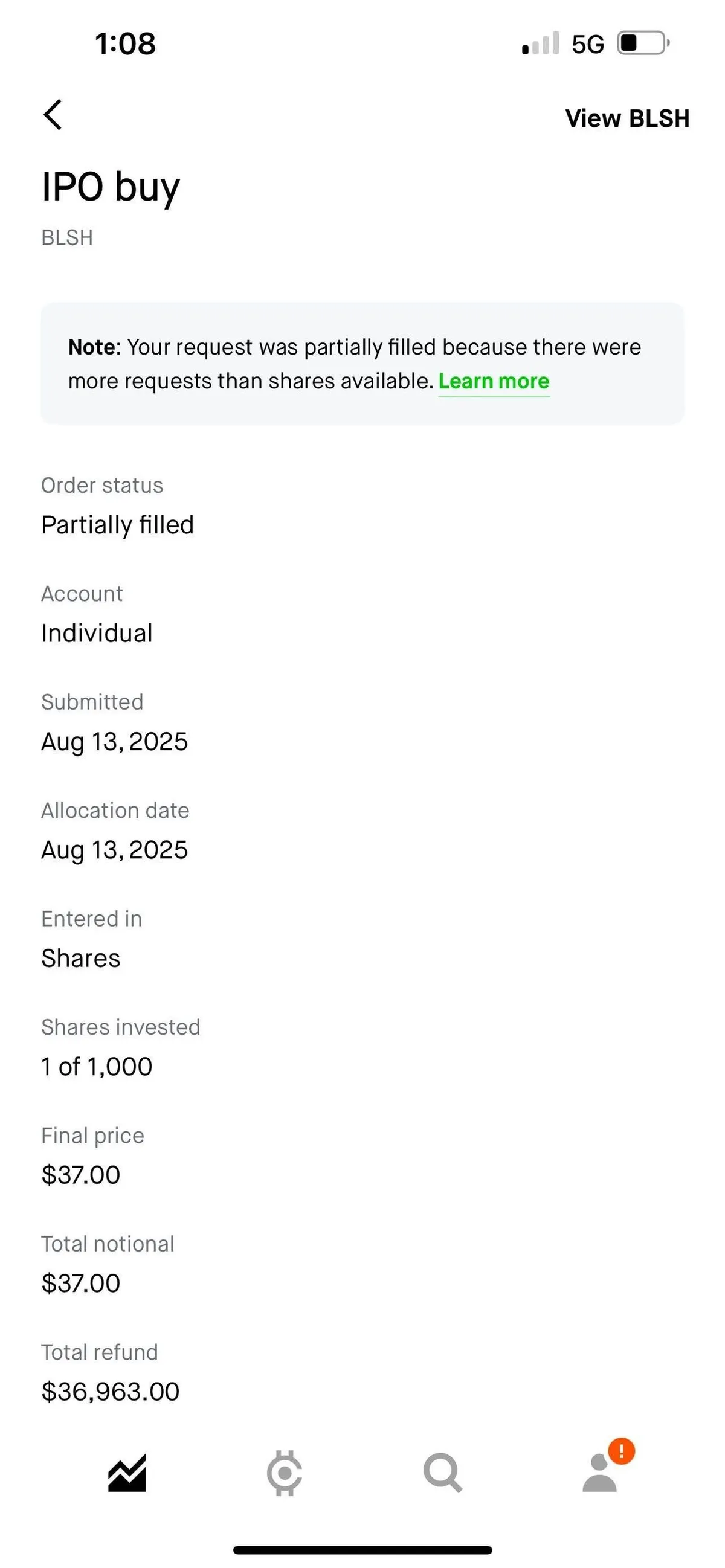Open the crypto tab icon
The height and width of the screenshot is (1568, 725).
tap(285, 1473)
